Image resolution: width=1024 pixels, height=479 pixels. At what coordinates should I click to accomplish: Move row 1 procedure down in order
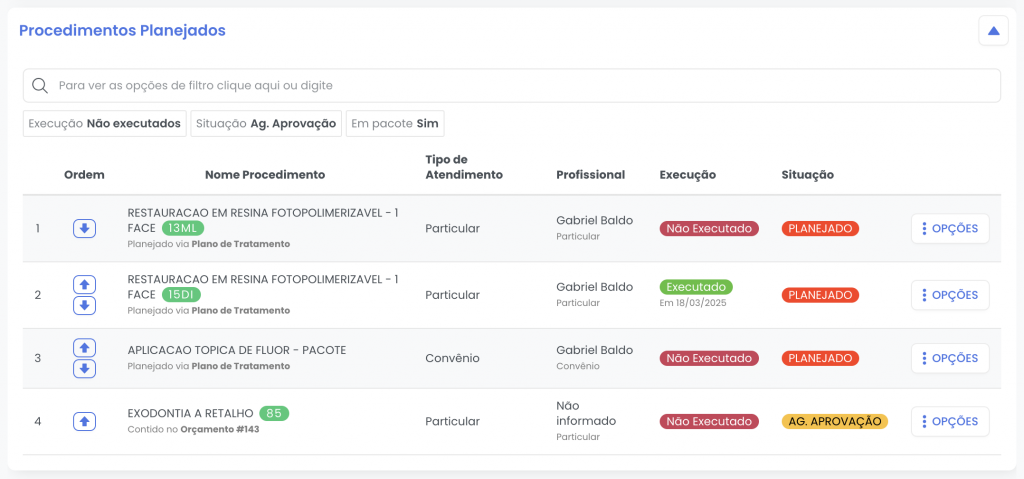click(85, 229)
